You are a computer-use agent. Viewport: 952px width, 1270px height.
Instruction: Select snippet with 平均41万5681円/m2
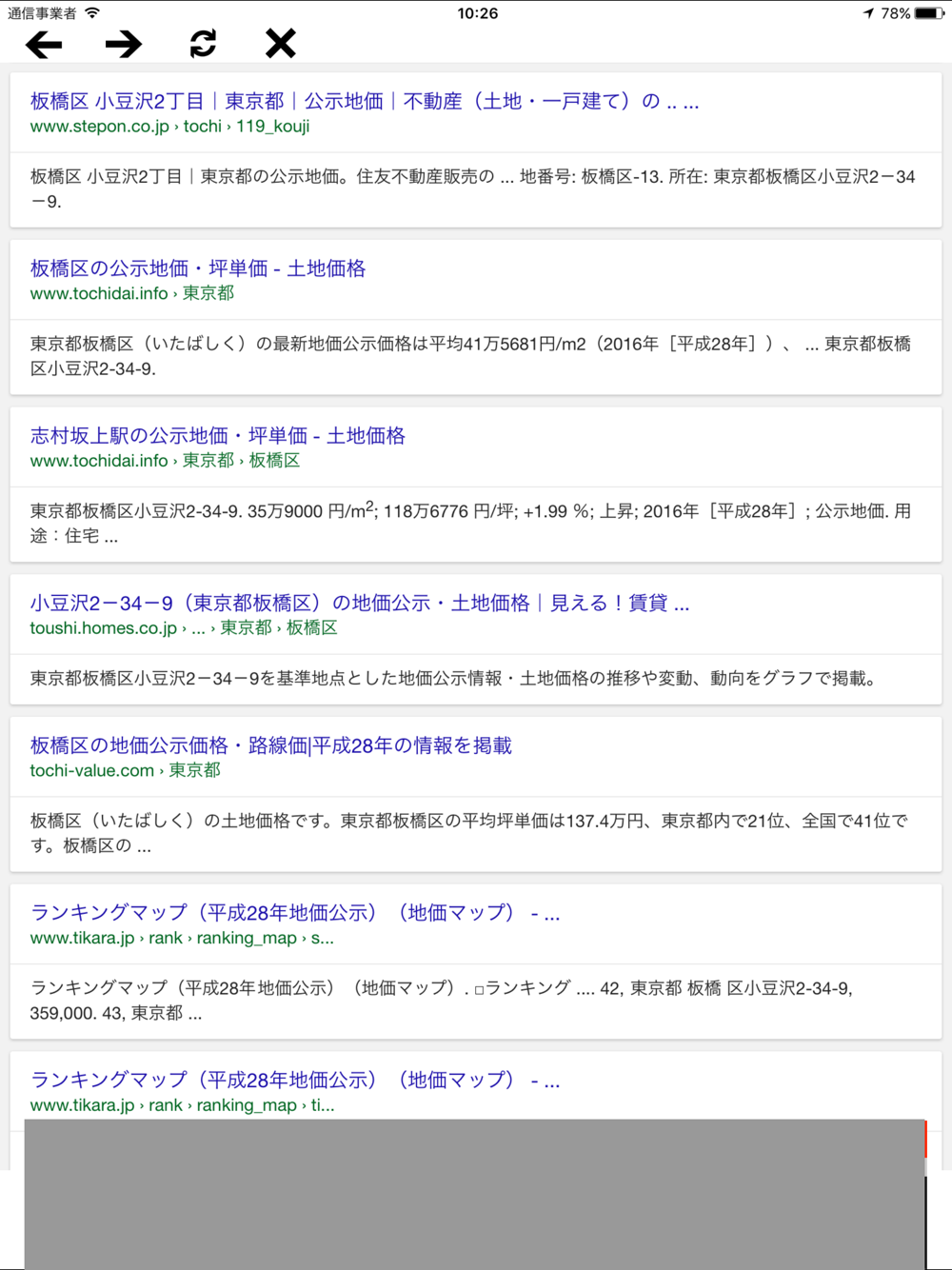coord(471,356)
